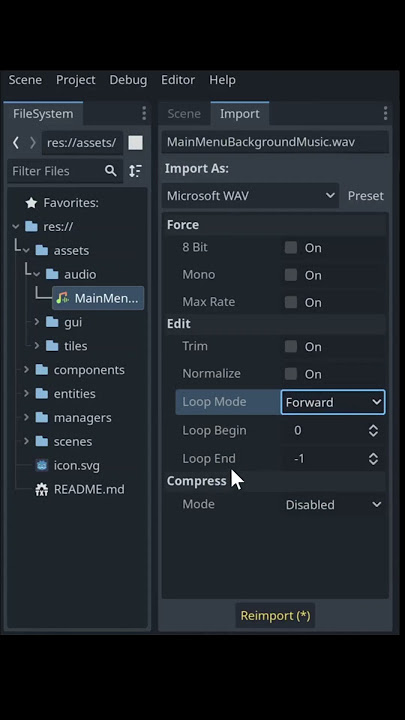Click the Reimport (*) button

(276, 615)
